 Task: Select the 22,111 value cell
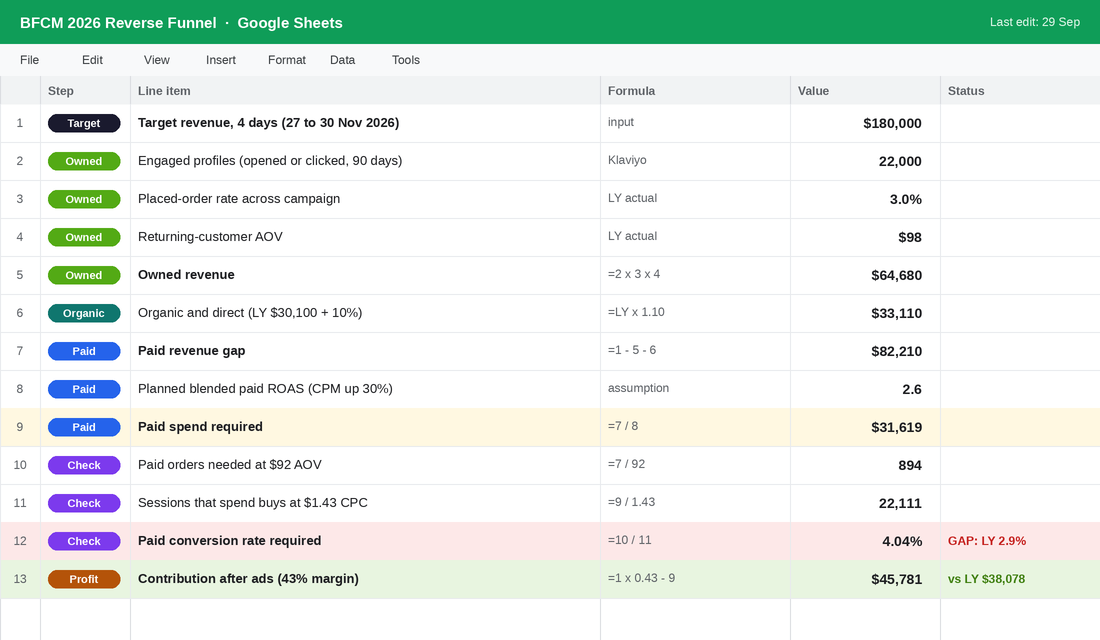[865, 503]
